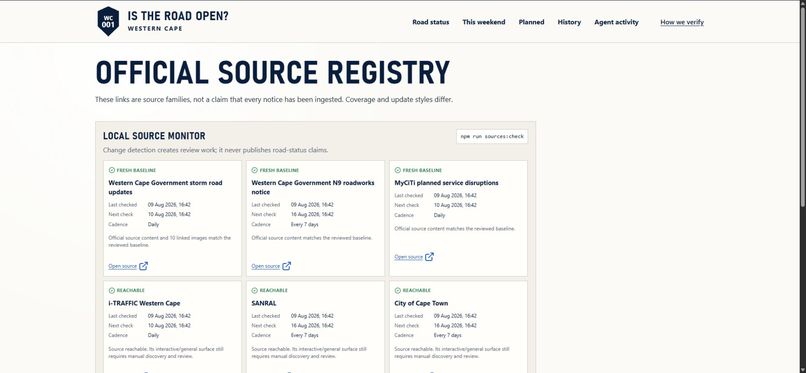Click the external link icon in N9 roadworks notice card
Screen dimensions: 806x373
[286, 266]
